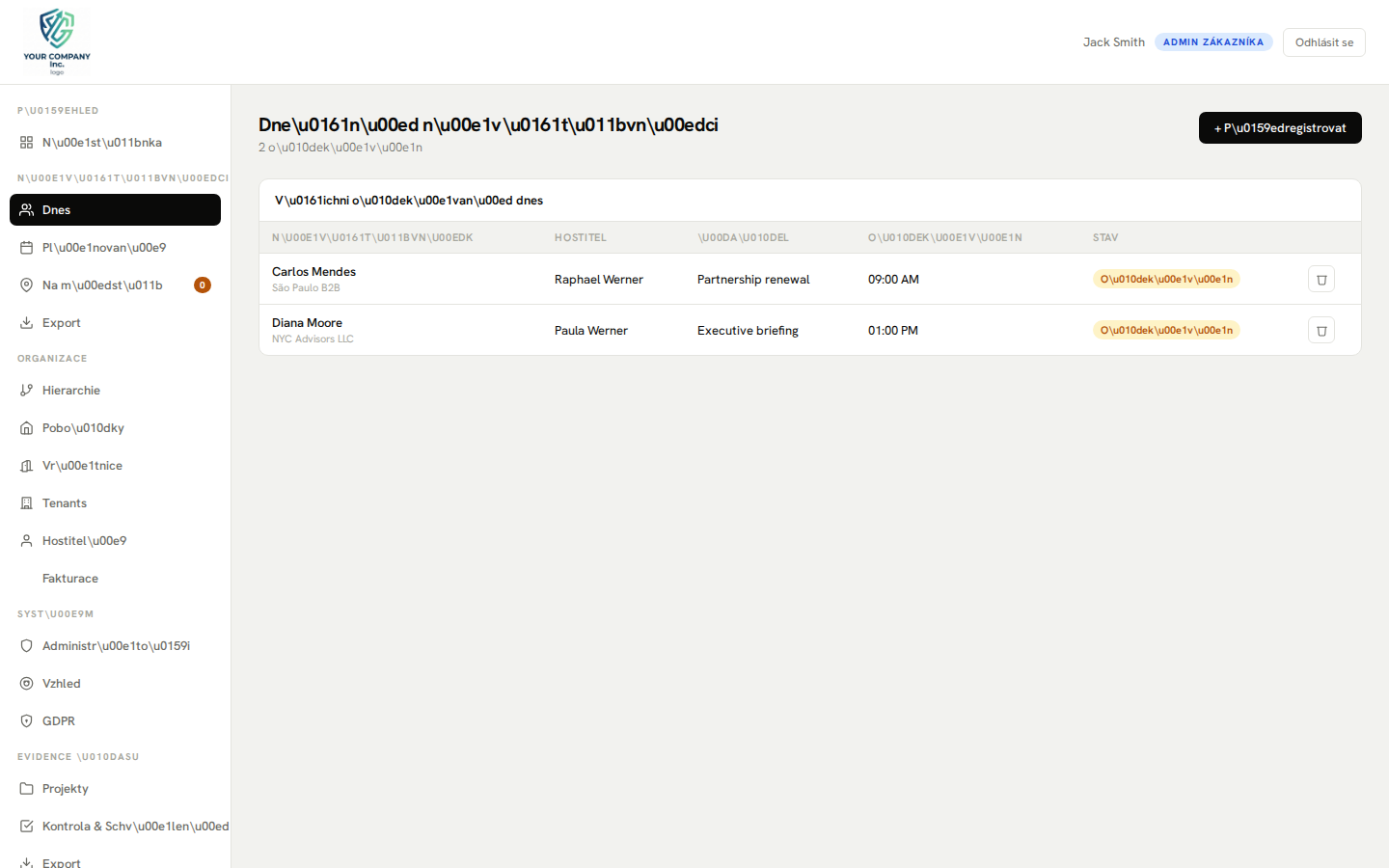Click the Your Company Inc. logo

pos(56,41)
